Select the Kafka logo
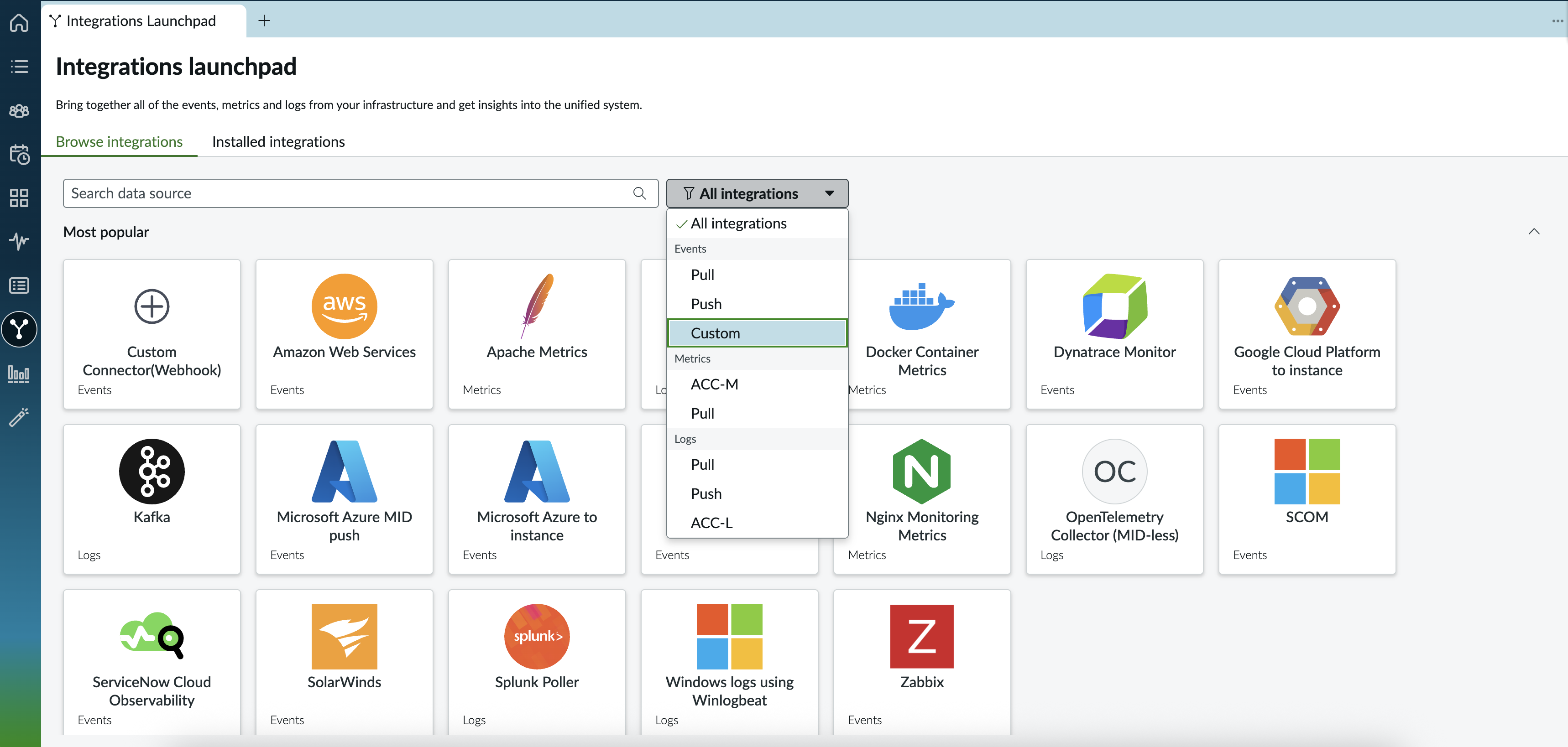1568x747 pixels. [x=152, y=472]
